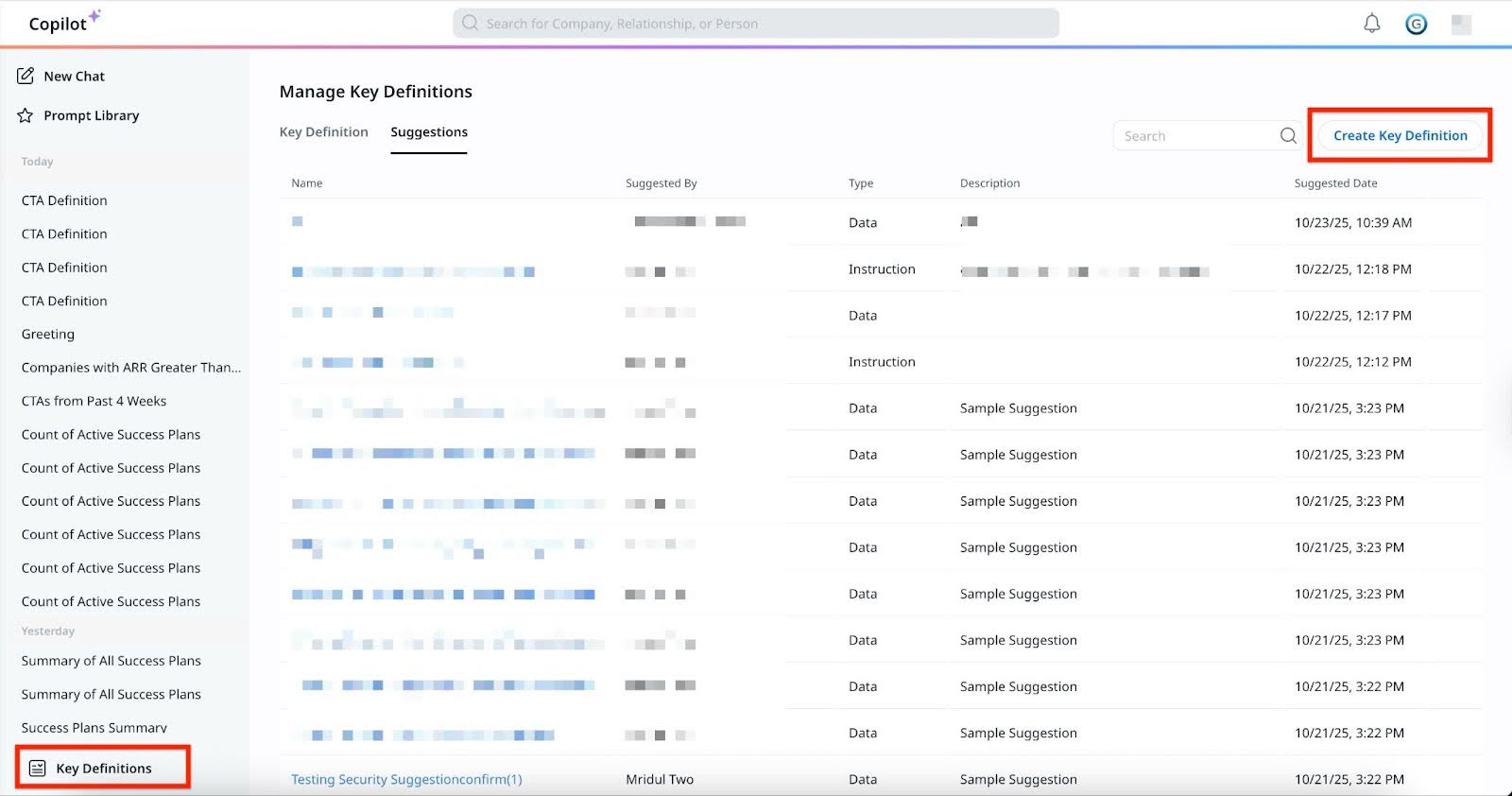This screenshot has height=796, width=1512.
Task: Click the magnifier icon in definitions search
Action: 1288,136
